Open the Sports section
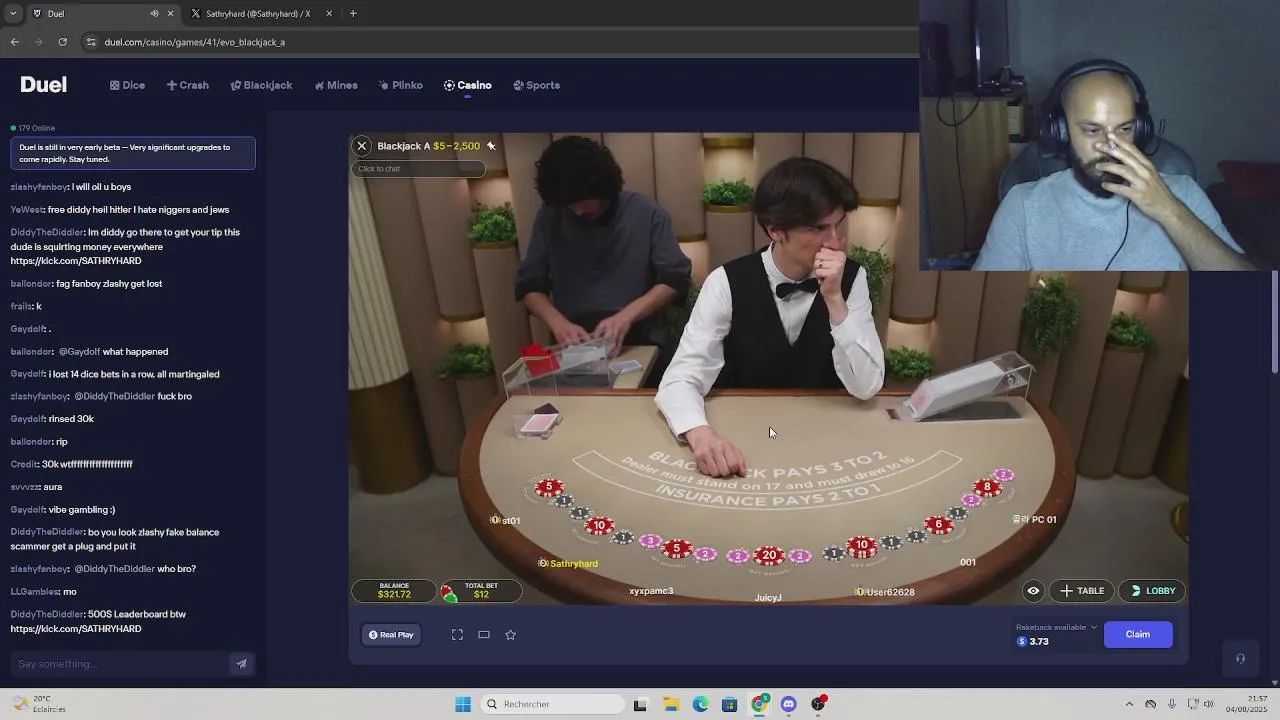The image size is (1280, 720). pyautogui.click(x=537, y=85)
